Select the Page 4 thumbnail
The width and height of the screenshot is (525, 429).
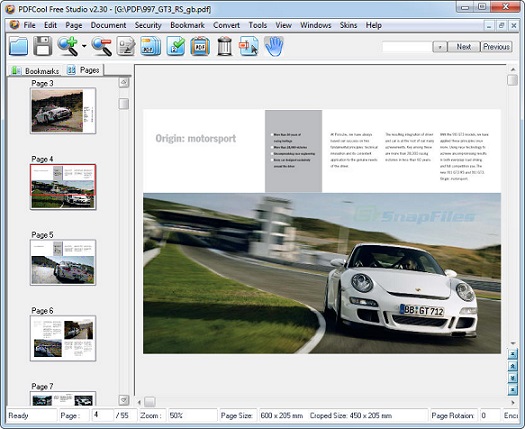pos(63,187)
